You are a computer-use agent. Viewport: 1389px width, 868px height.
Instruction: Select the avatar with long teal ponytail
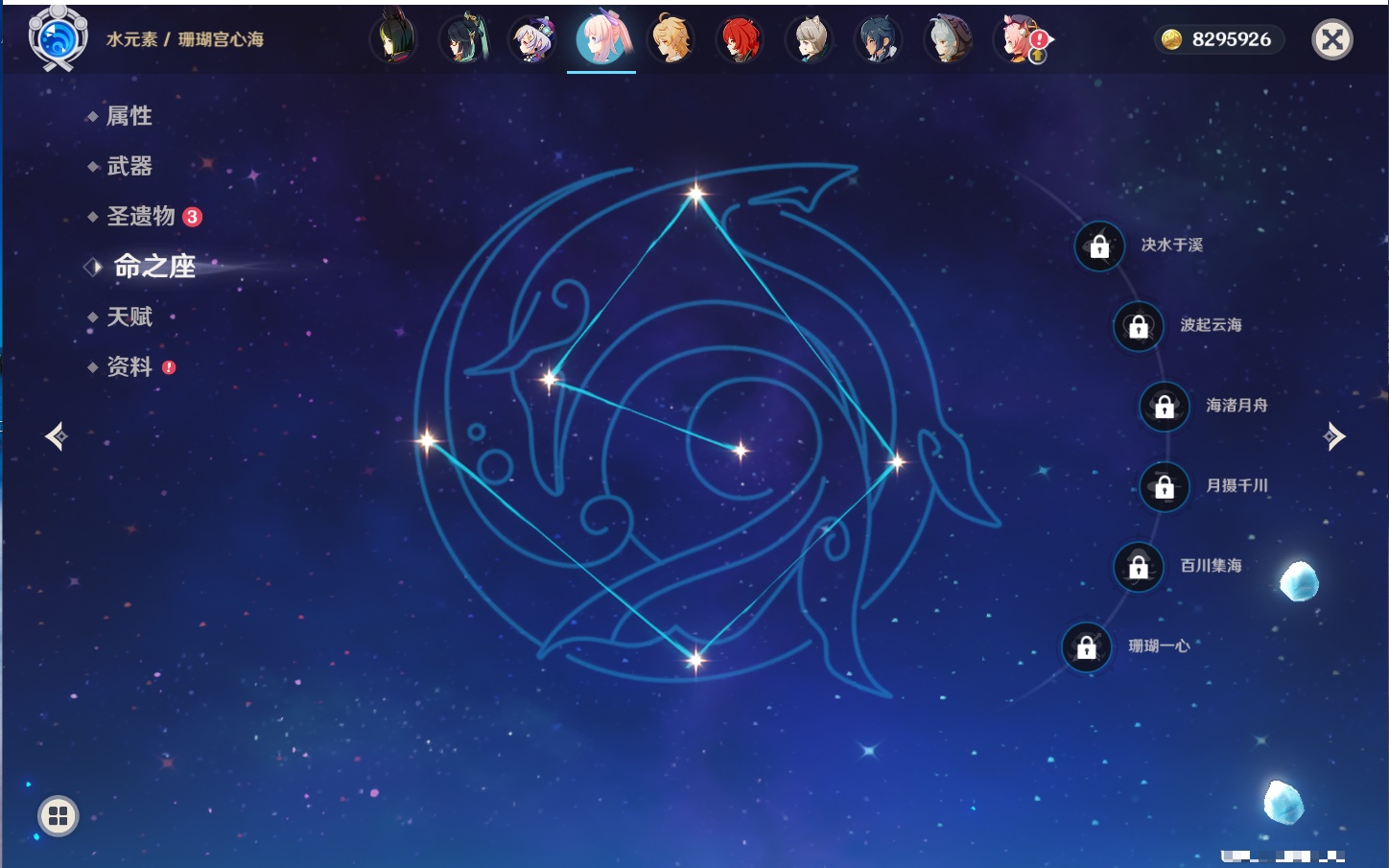tap(464, 39)
